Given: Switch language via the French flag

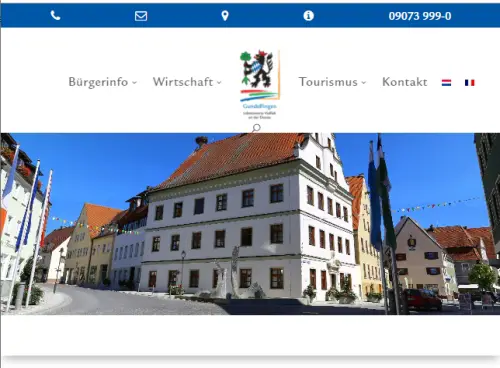Looking at the screenshot, I should (470, 82).
